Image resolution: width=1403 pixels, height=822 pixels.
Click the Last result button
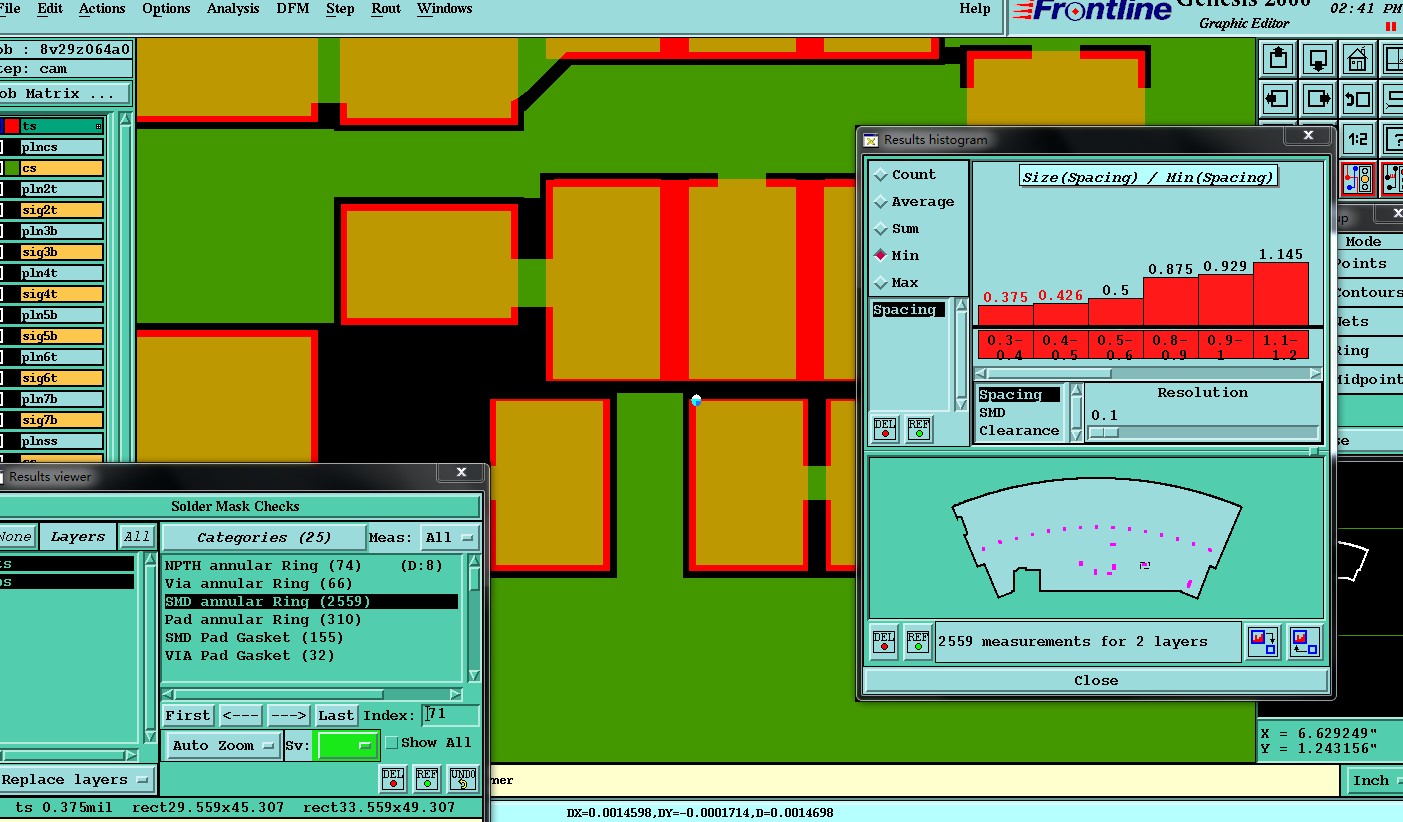(x=336, y=715)
